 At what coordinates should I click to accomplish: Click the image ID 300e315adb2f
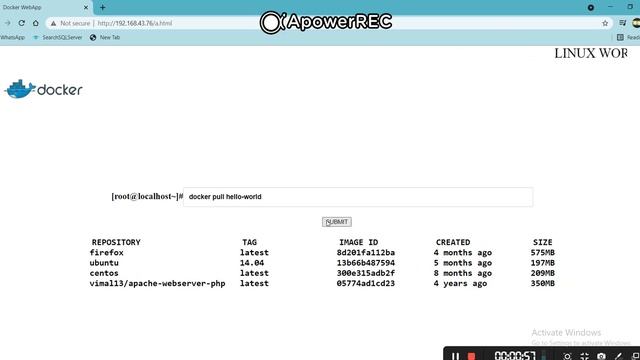tap(366, 273)
